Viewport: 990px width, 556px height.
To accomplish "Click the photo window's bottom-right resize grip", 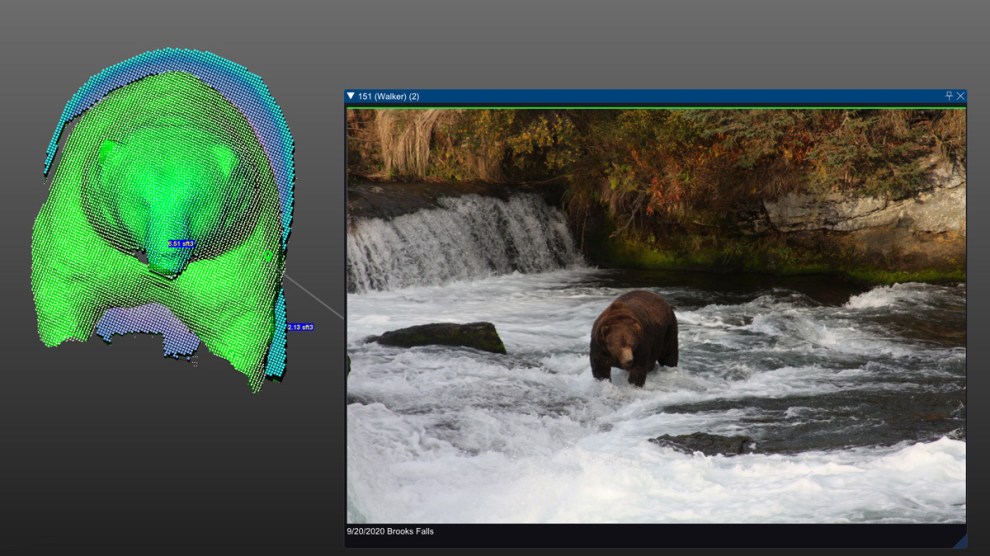I will (x=960, y=541).
